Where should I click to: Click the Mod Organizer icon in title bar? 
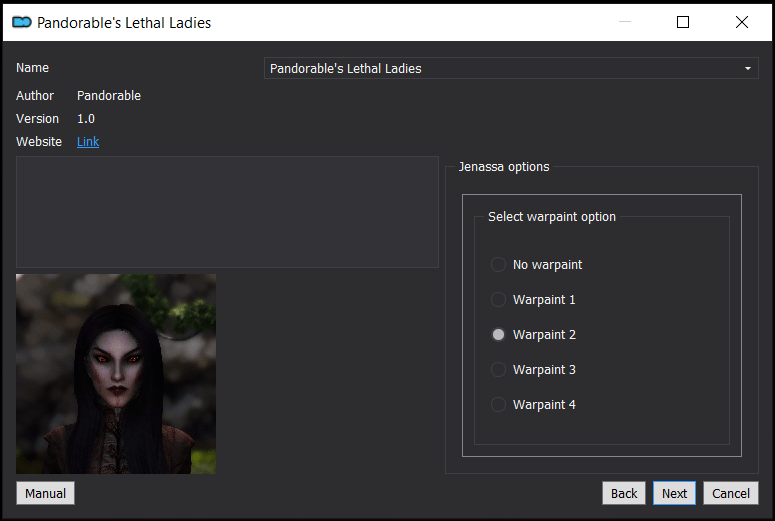(x=22, y=22)
